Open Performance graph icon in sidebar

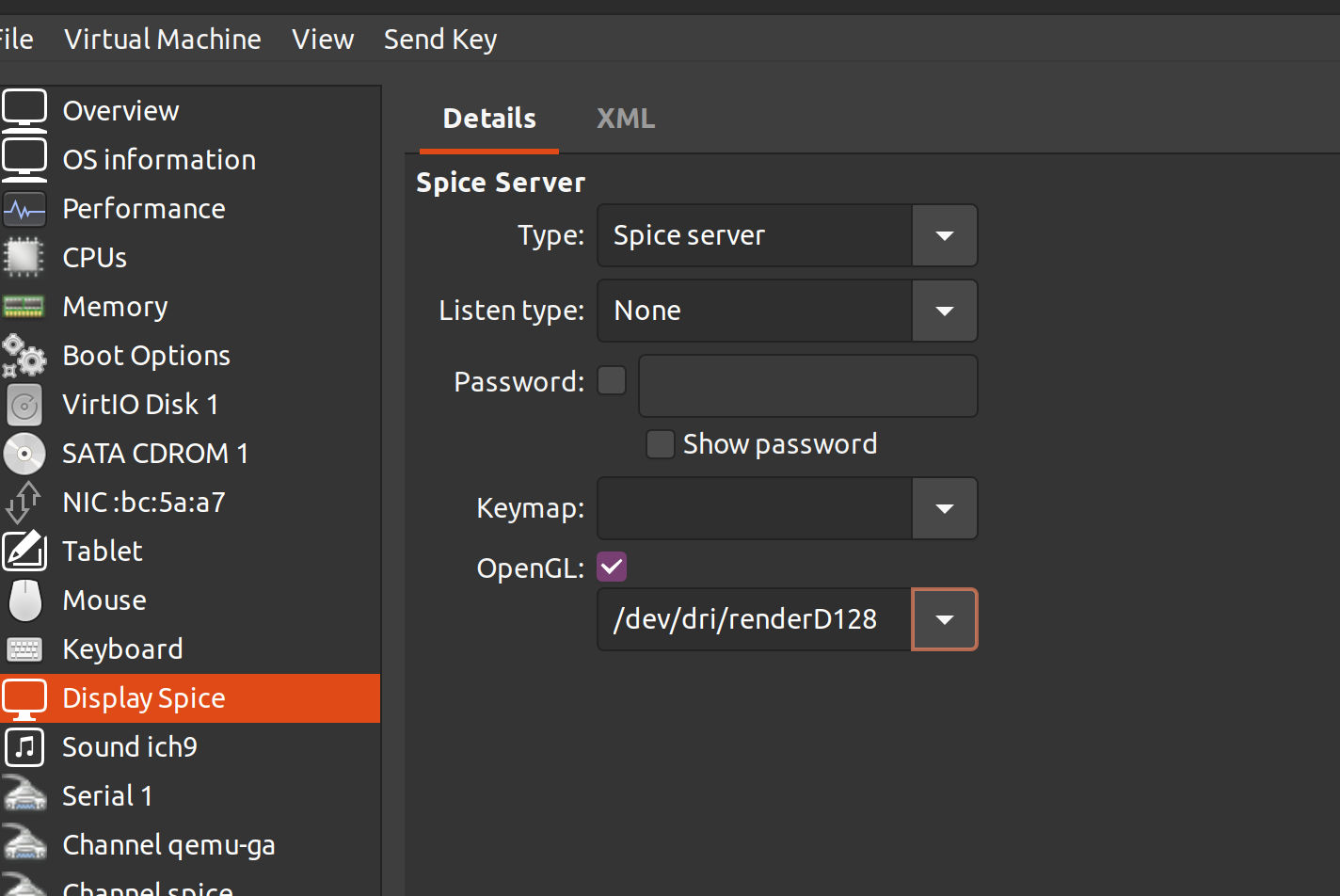[24, 209]
